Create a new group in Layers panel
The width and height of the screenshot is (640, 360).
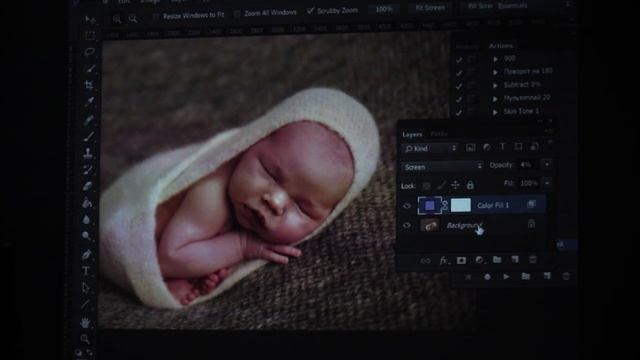497,260
